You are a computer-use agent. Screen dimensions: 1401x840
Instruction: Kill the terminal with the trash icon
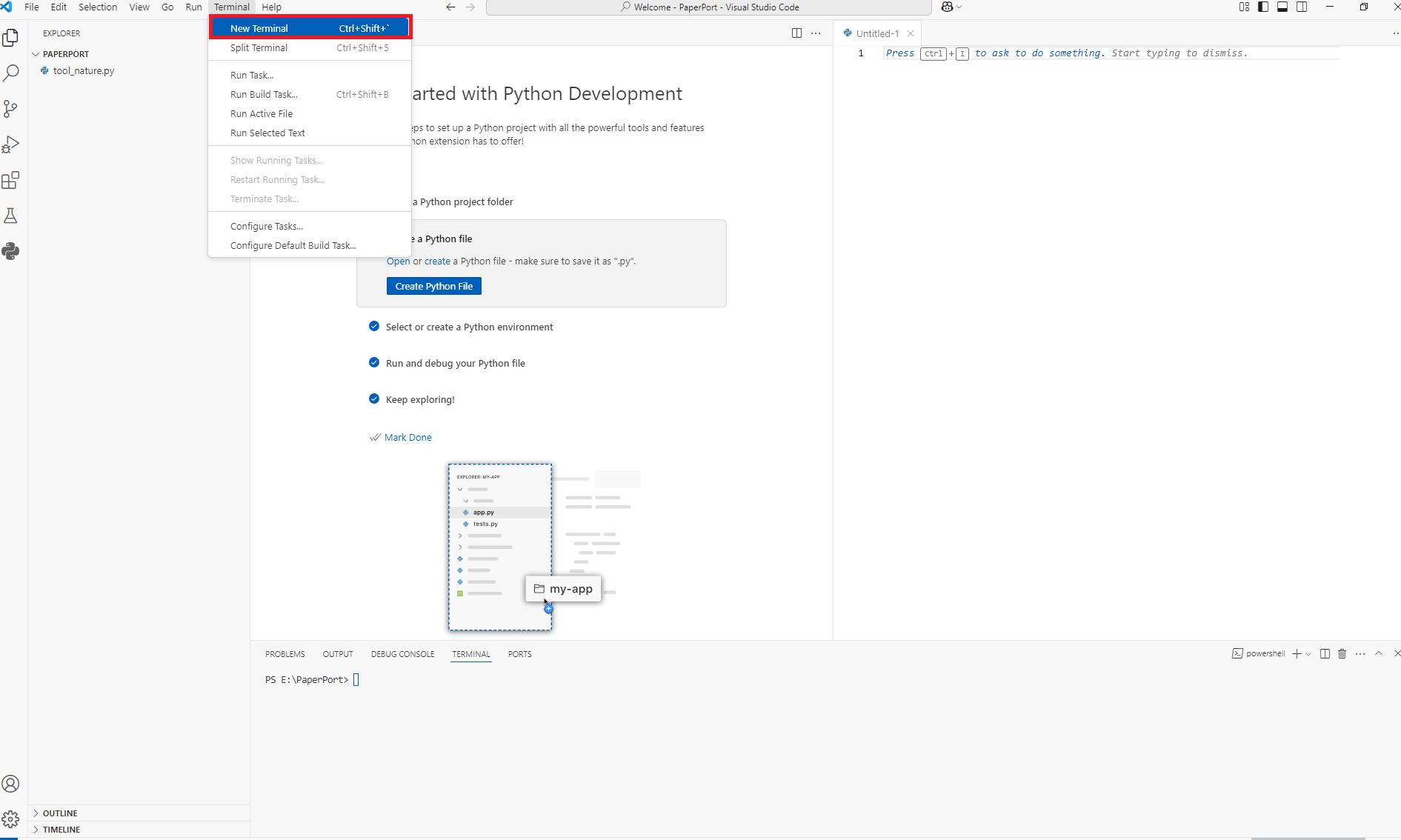tap(1342, 653)
